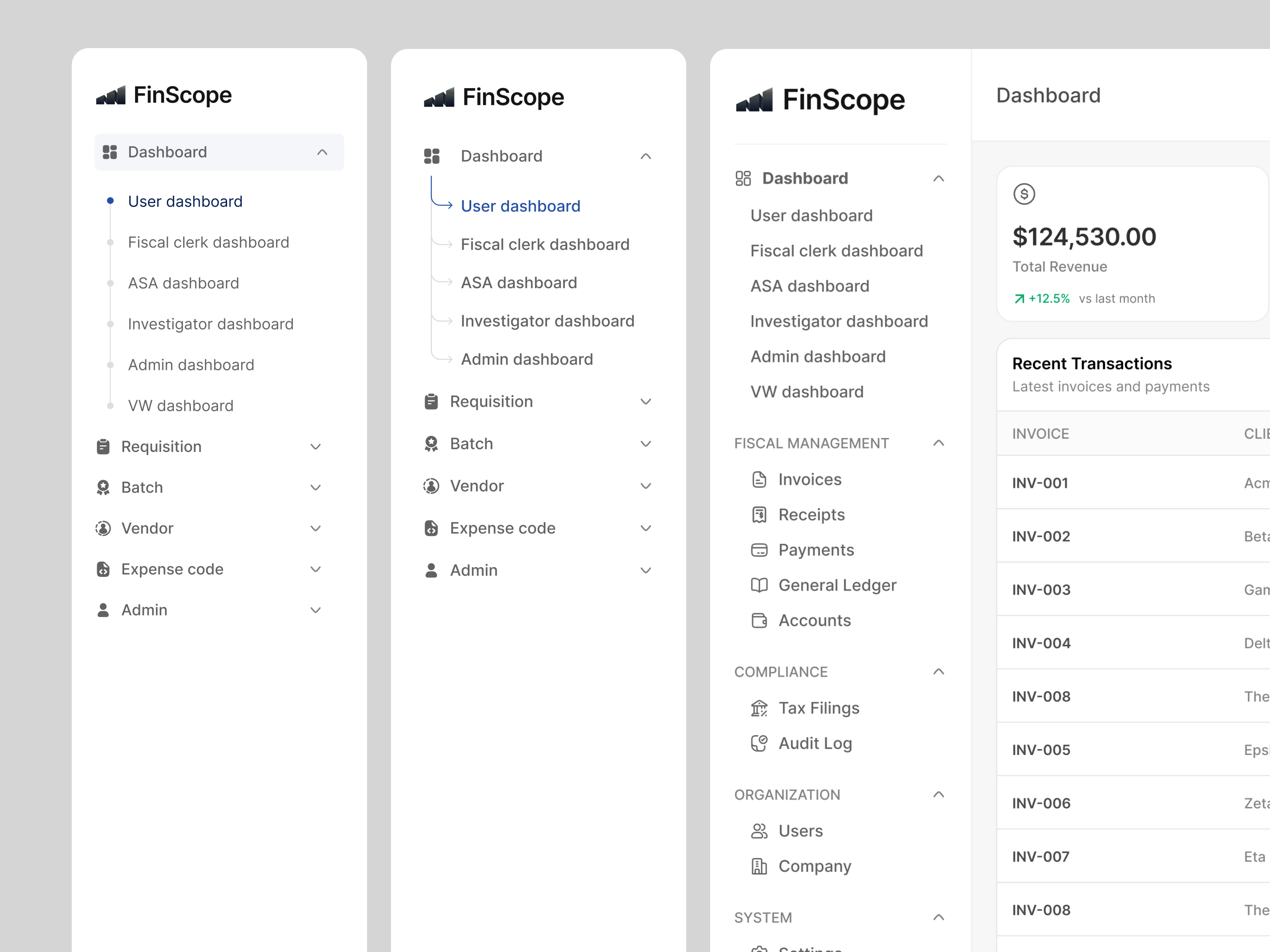Collapse the SYSTEM section chevron
1270x952 pixels.
pos(939,917)
